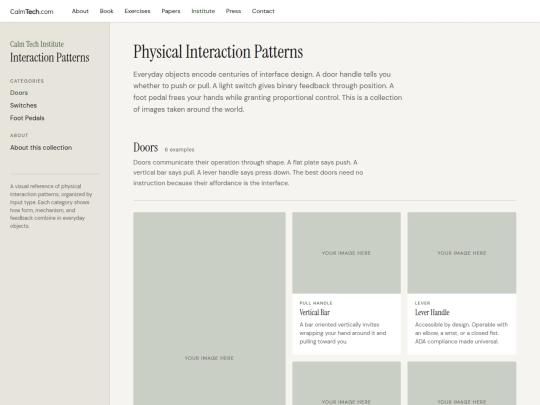Click the LEVER label above Lever Handle

(x=423, y=303)
